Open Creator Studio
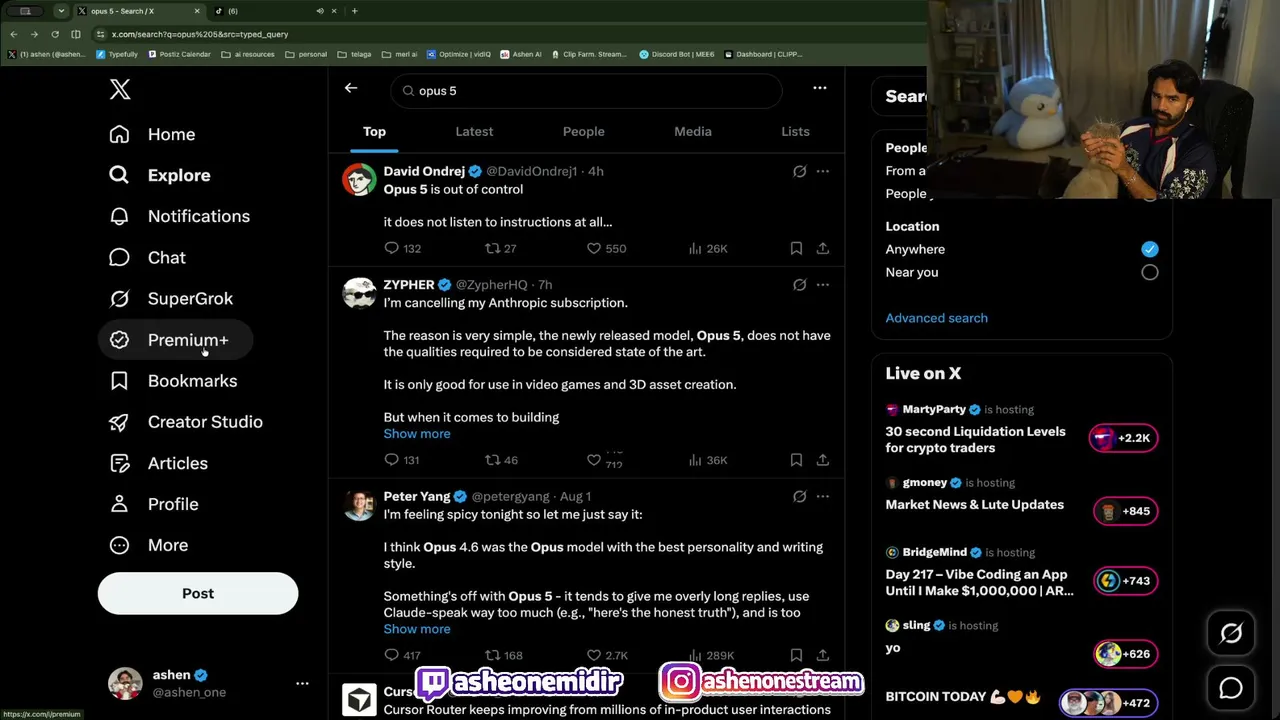 pyautogui.click(x=186, y=422)
